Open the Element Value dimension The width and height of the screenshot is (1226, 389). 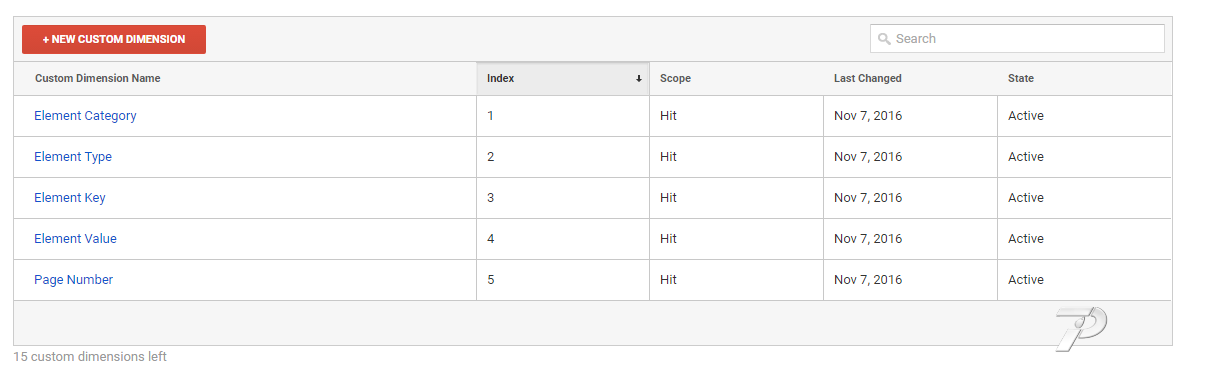coord(75,239)
